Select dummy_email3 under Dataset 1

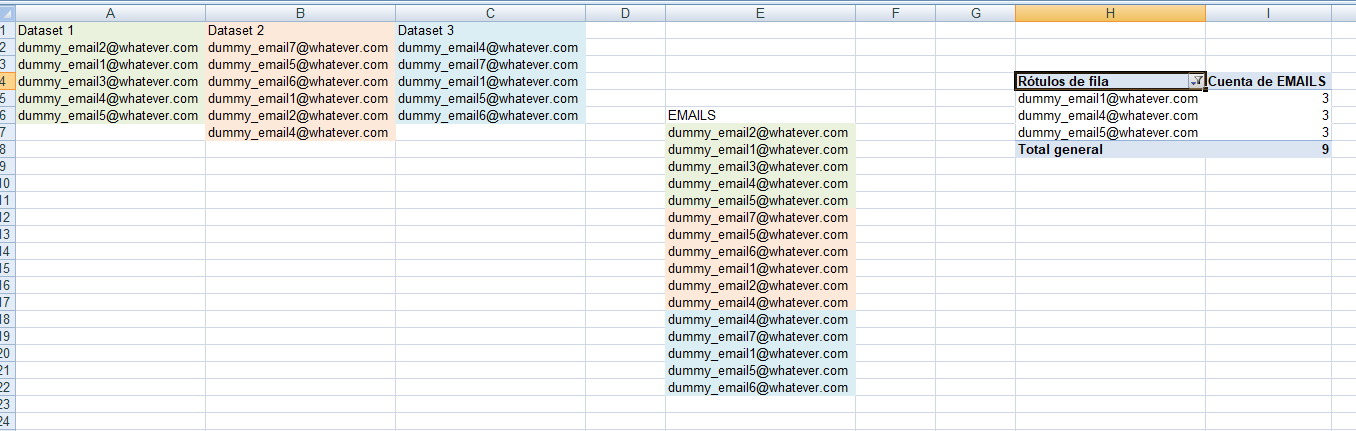point(110,81)
